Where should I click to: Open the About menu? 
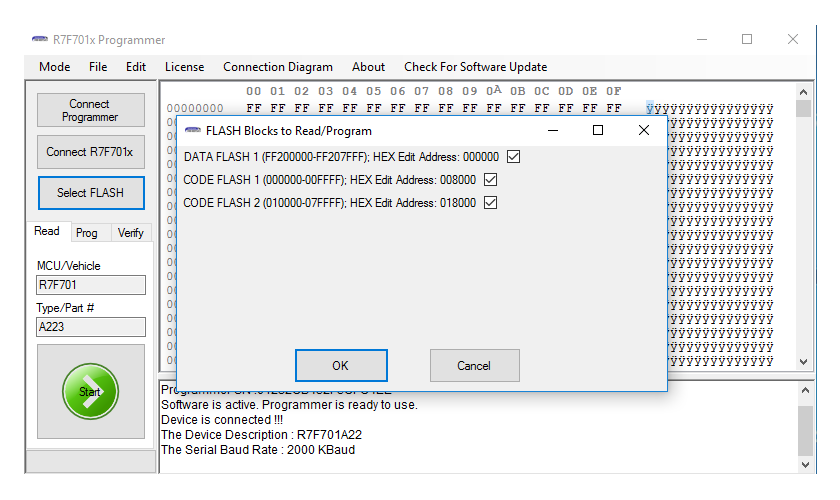(368, 67)
